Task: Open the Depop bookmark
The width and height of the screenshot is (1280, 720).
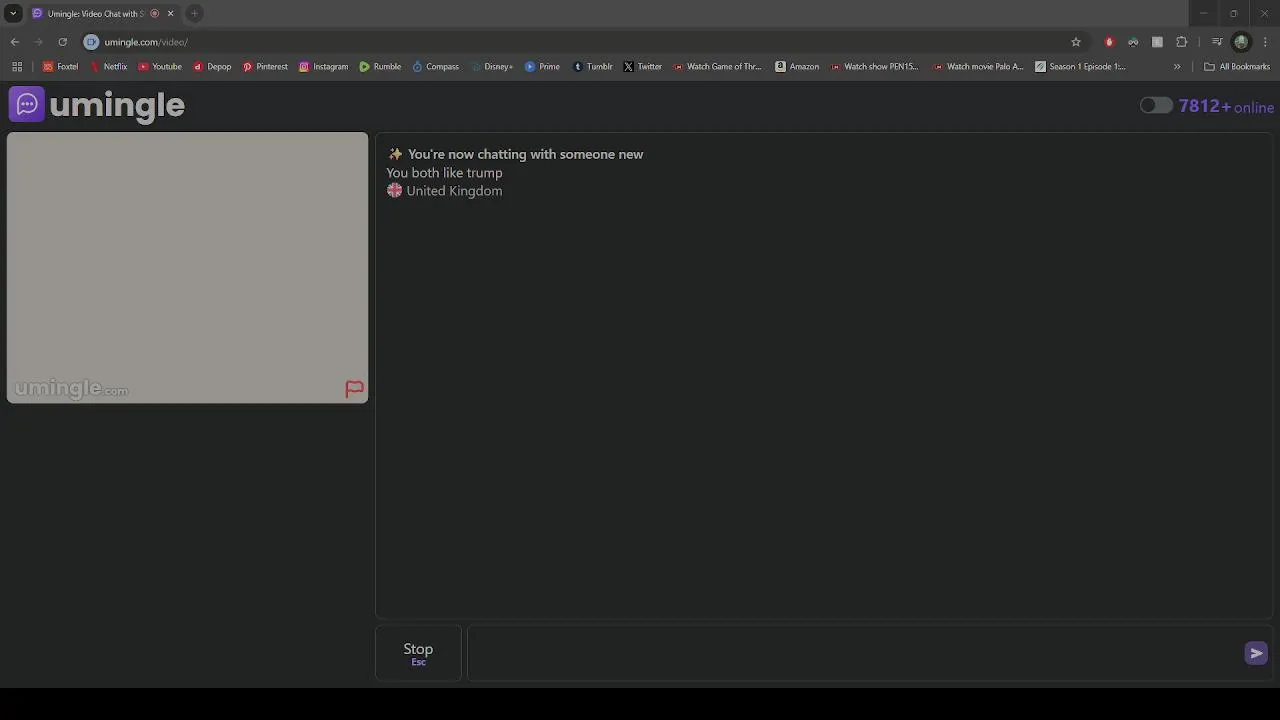Action: tap(213, 67)
